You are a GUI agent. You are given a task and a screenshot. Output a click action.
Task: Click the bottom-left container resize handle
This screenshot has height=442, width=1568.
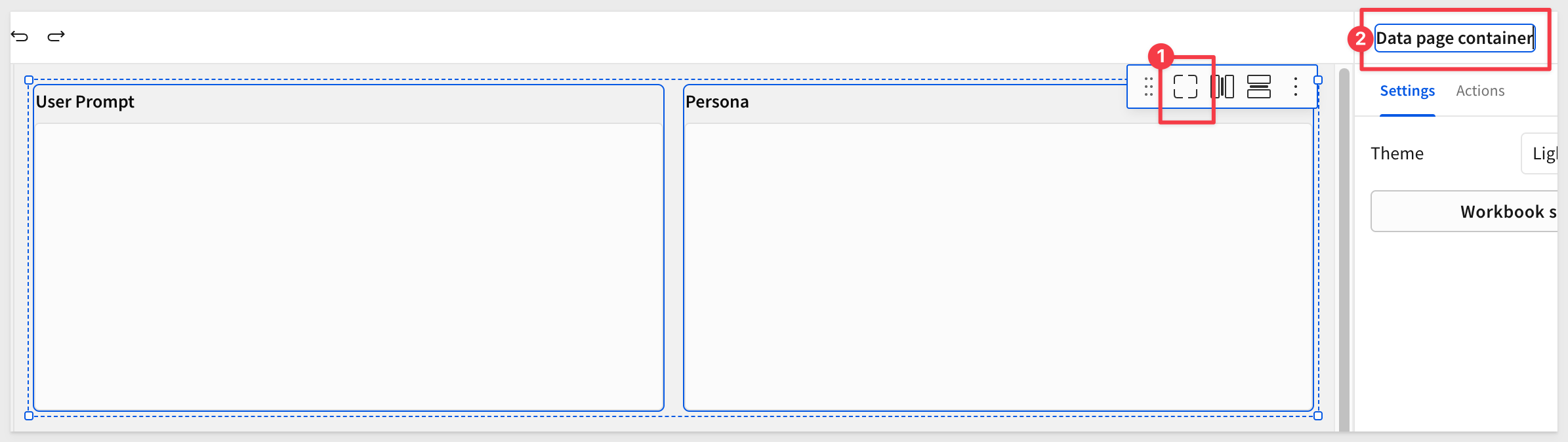[x=29, y=416]
